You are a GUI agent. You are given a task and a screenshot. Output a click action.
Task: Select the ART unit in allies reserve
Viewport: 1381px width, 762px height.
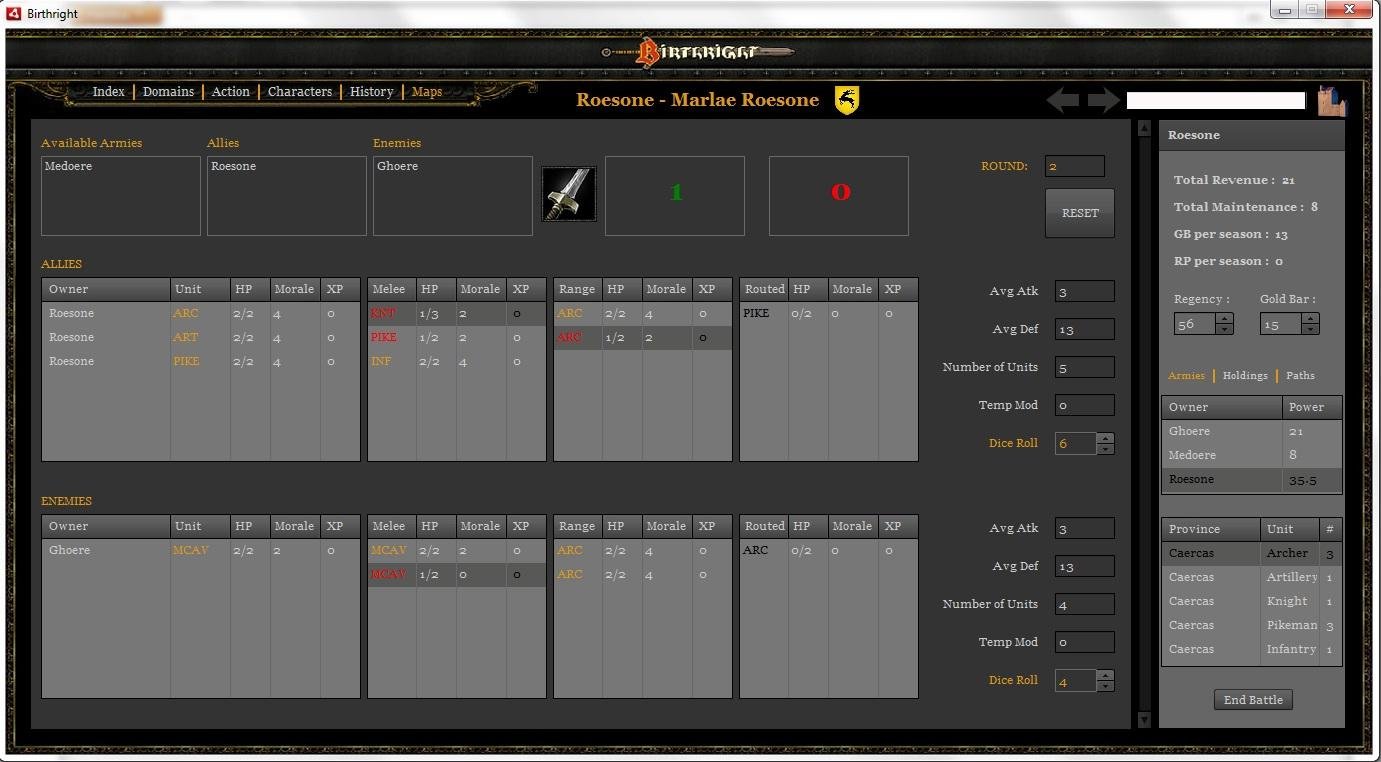click(200, 337)
